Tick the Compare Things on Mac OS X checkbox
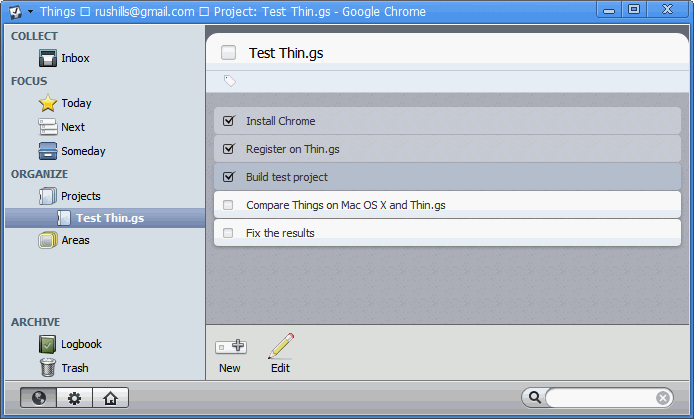This screenshot has height=419, width=694. [x=228, y=205]
